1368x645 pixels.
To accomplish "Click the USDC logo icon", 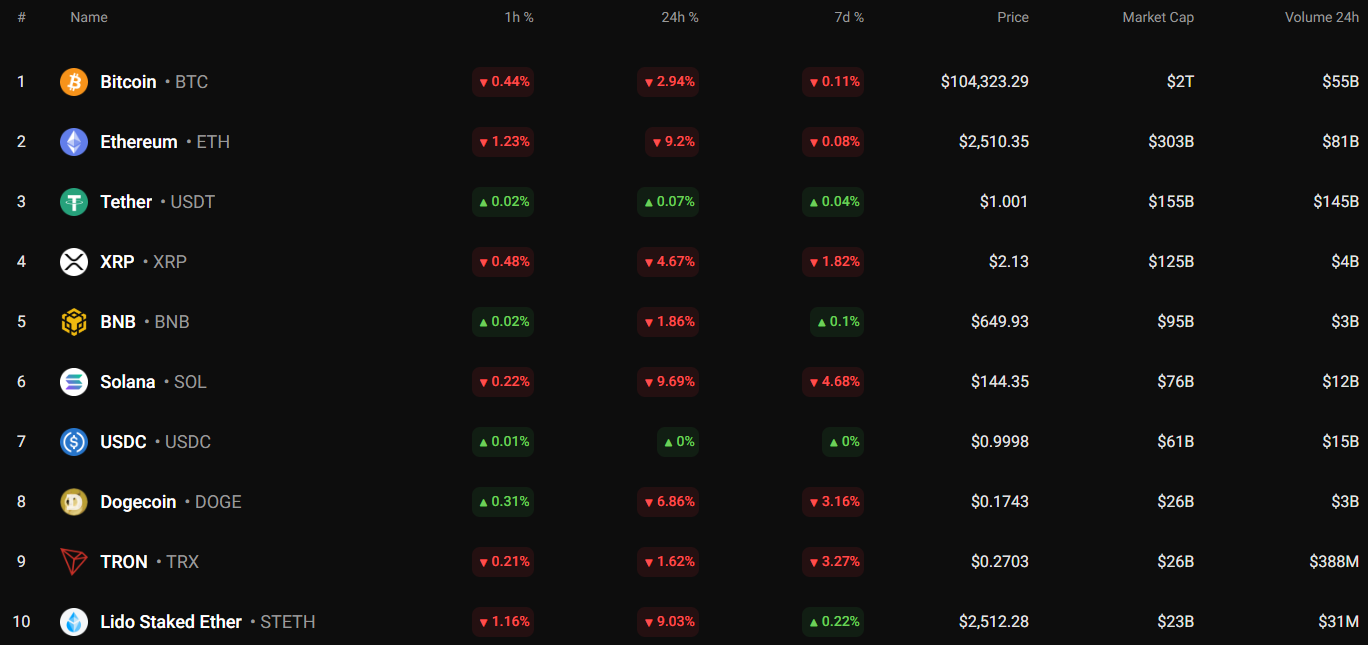I will point(74,442).
